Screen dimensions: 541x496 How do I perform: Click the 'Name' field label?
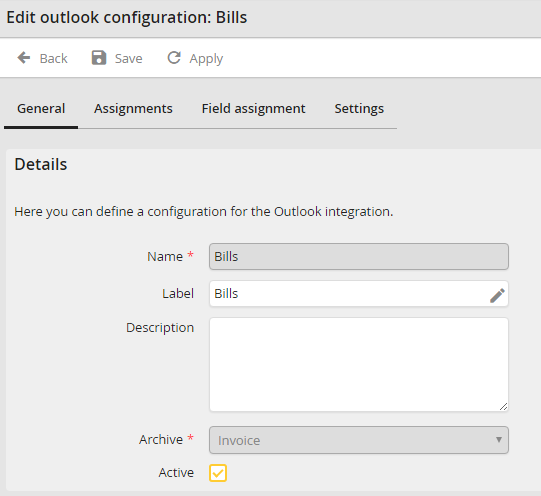165,257
